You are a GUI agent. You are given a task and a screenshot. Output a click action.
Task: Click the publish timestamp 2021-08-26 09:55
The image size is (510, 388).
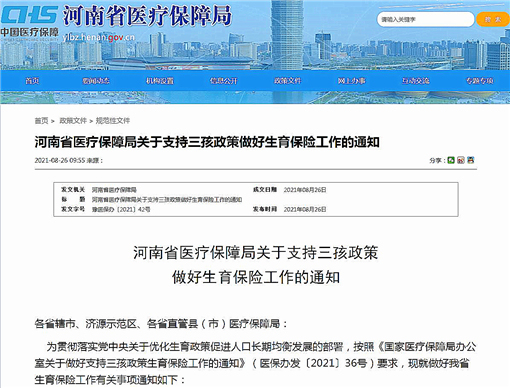[60, 161]
